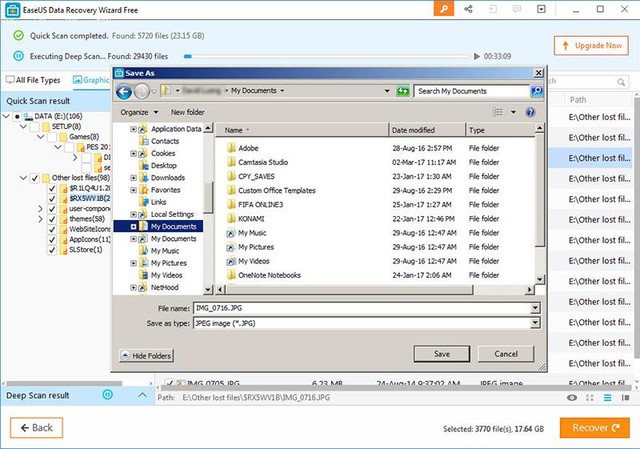This screenshot has width=640, height=449.
Task: Toggle checkbox for user-compon folder
Action: click(x=52, y=209)
